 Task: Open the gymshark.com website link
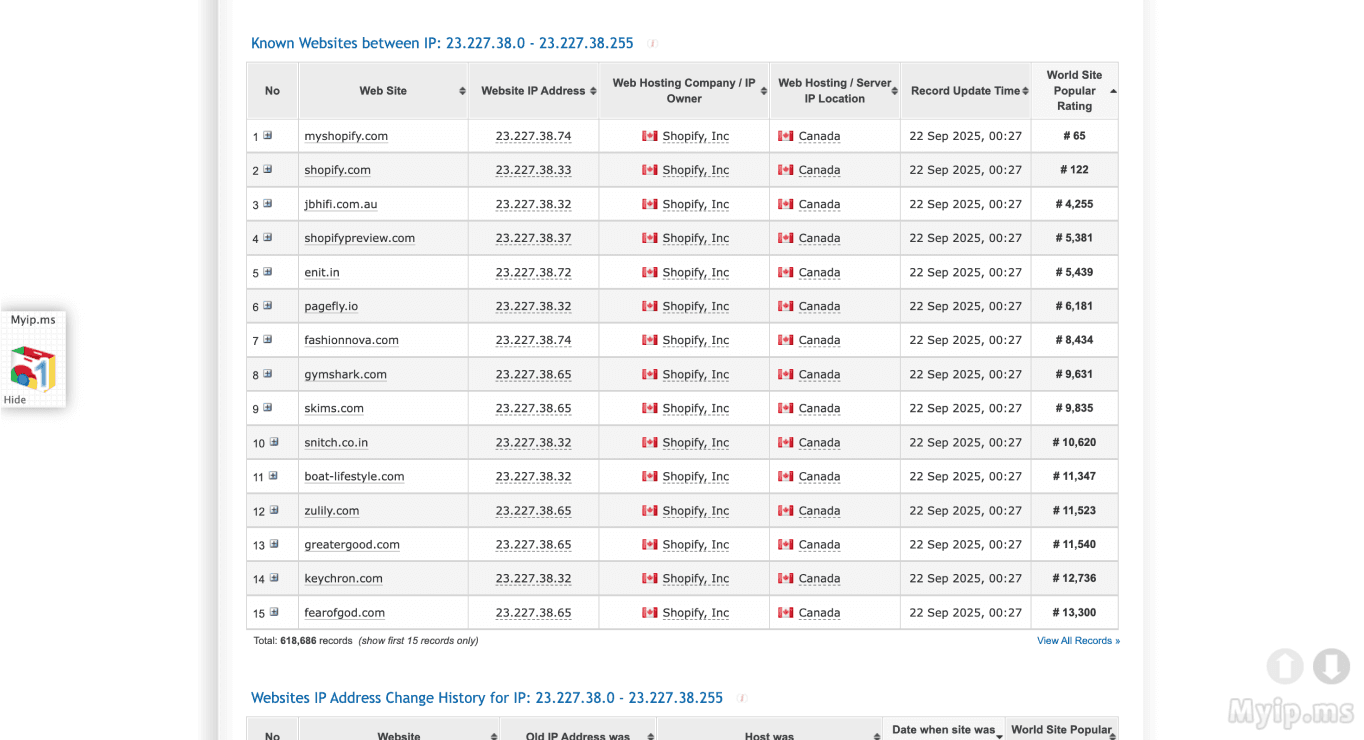pos(345,374)
